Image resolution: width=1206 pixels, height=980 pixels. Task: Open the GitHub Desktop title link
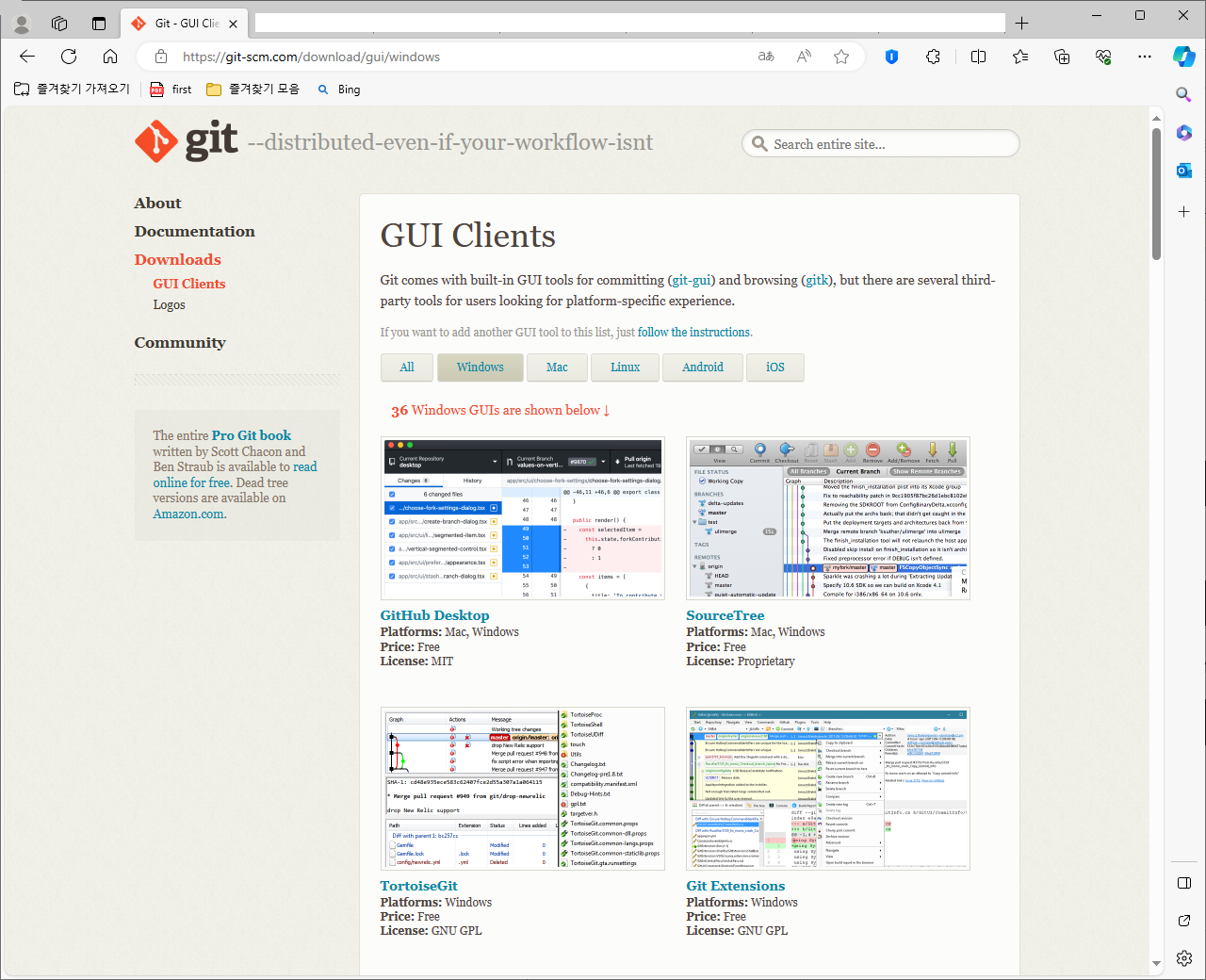tap(434, 615)
